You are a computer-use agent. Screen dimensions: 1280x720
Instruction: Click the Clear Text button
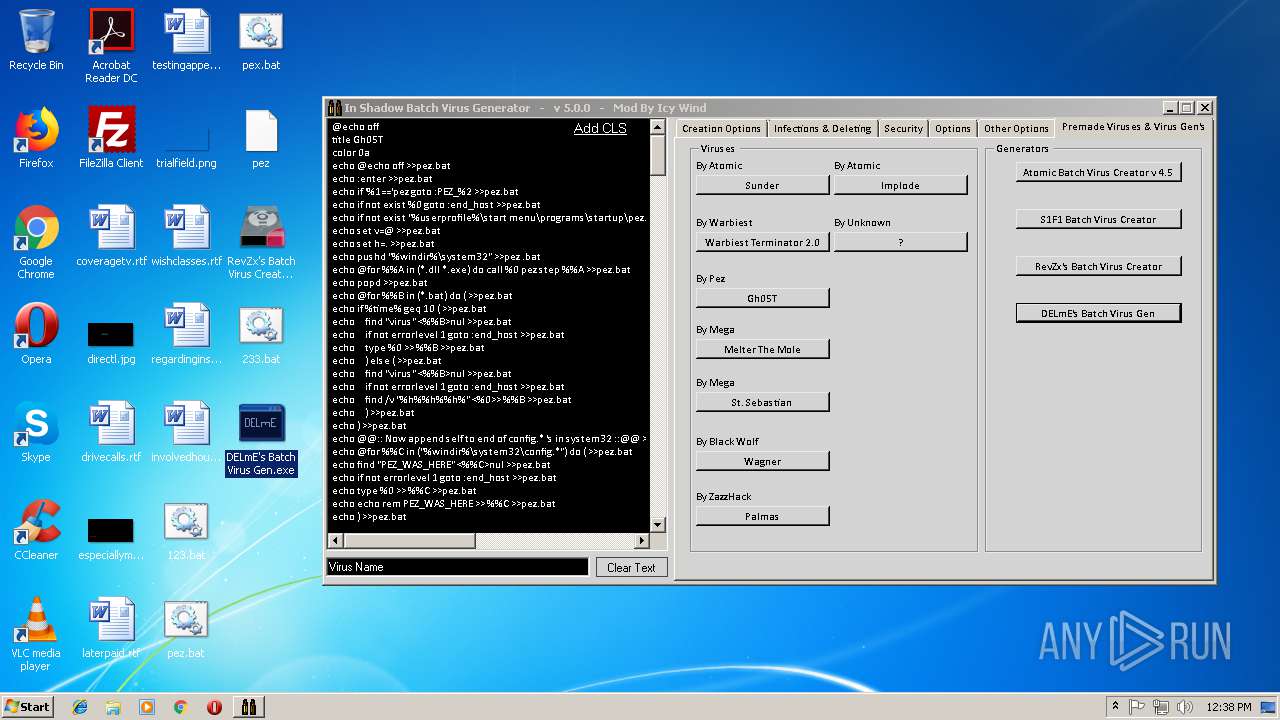pyautogui.click(x=631, y=567)
